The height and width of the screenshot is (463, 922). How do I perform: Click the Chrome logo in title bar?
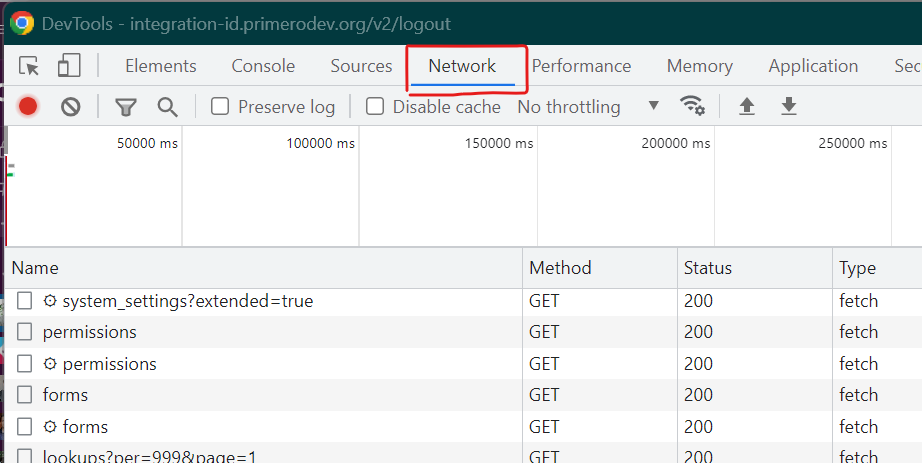22,23
